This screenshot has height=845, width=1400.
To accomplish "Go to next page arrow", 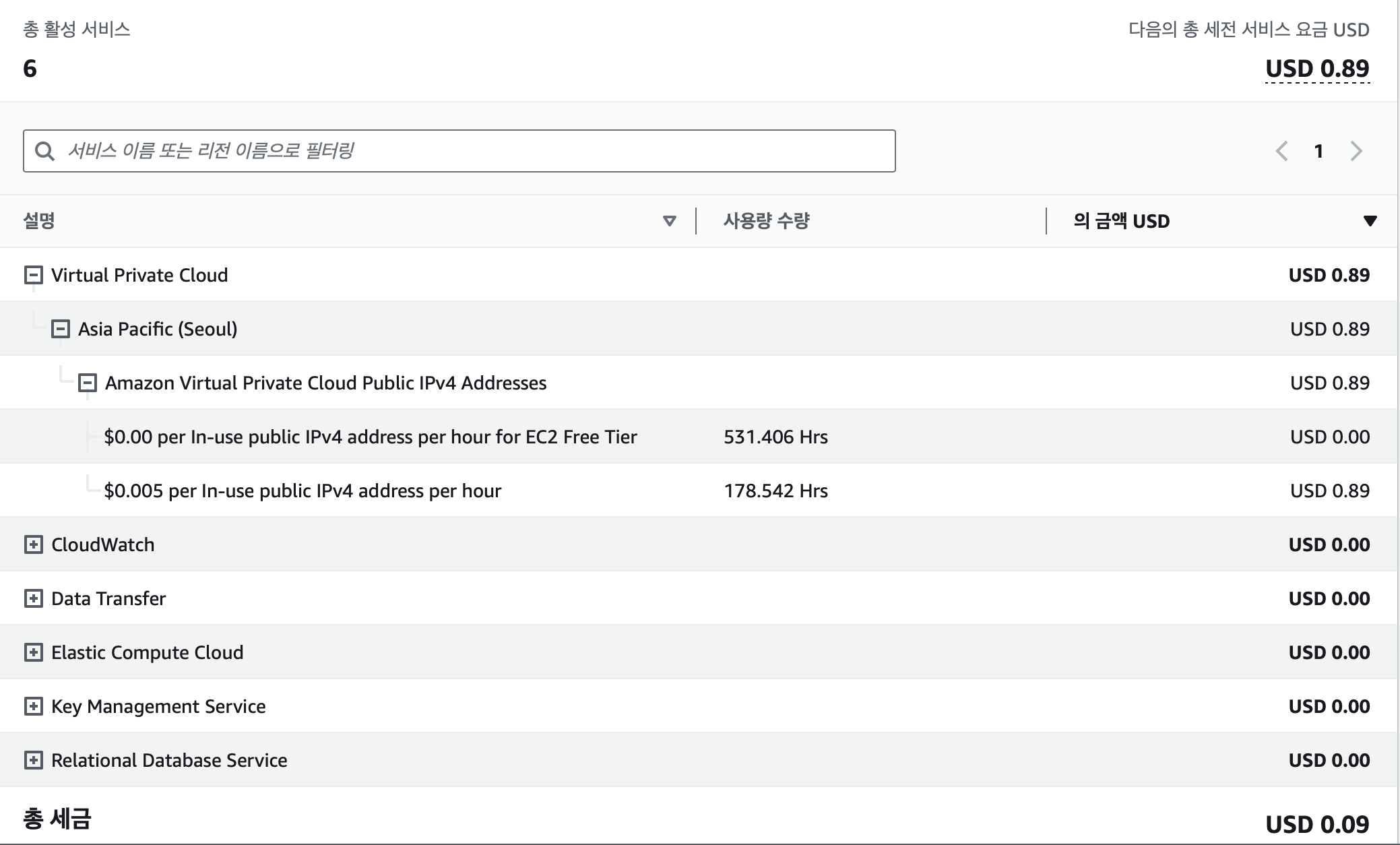I will click(x=1356, y=151).
